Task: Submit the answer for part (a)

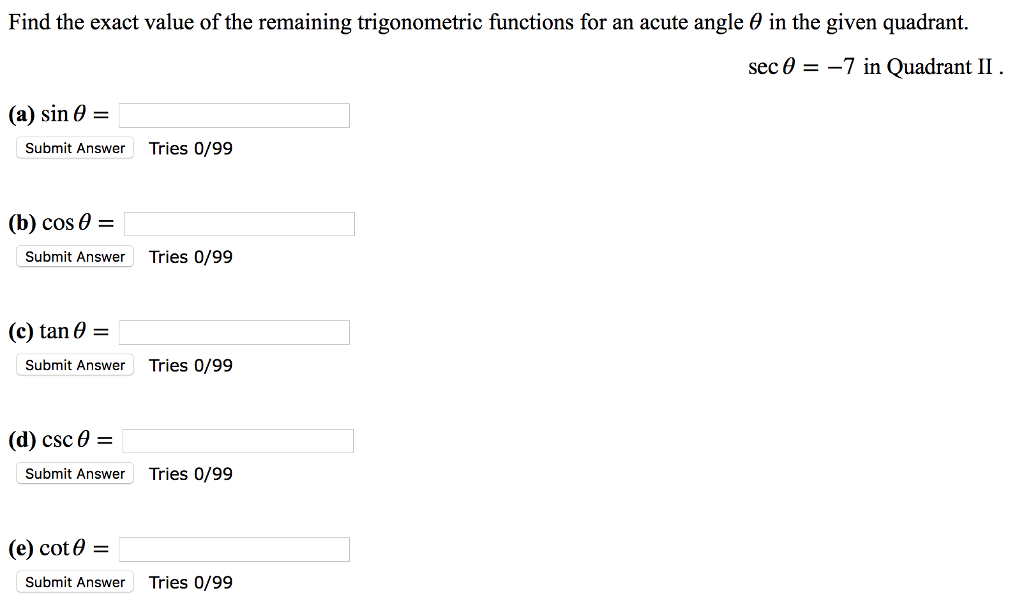Action: pyautogui.click(x=74, y=147)
